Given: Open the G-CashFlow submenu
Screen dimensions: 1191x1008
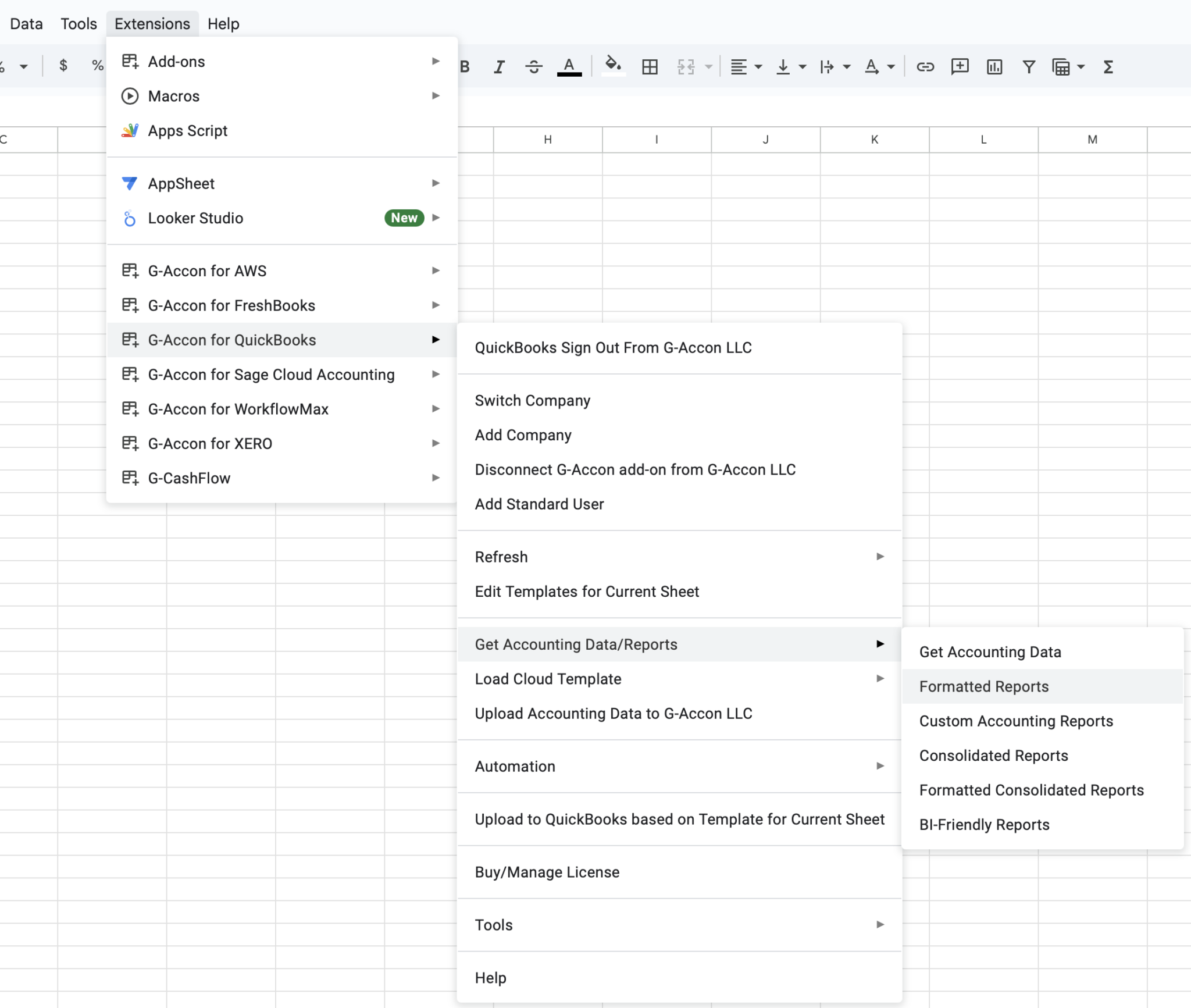Looking at the screenshot, I should [282, 478].
